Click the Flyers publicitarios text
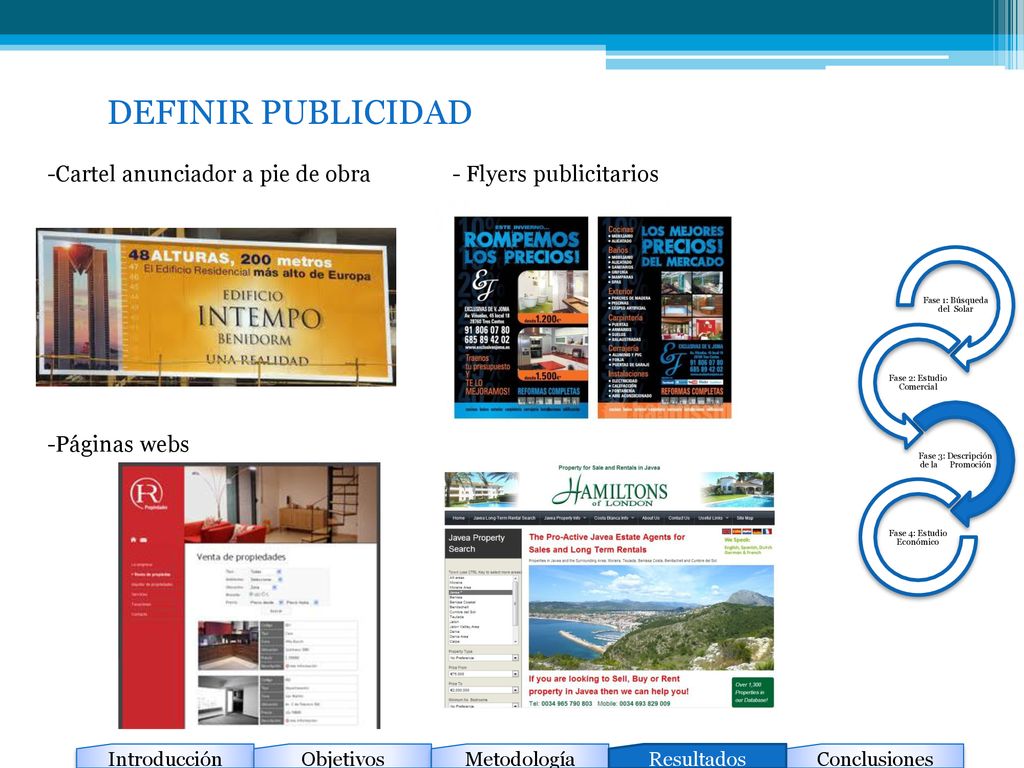Viewport: 1024px width, 768px height. (x=556, y=174)
